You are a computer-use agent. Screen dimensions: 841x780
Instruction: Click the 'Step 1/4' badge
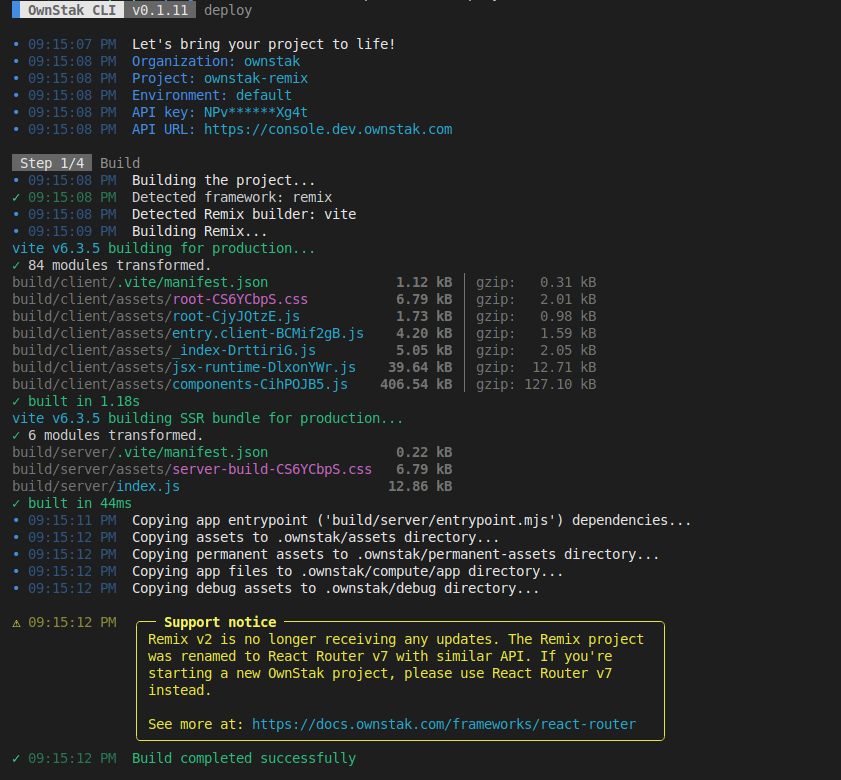point(52,163)
